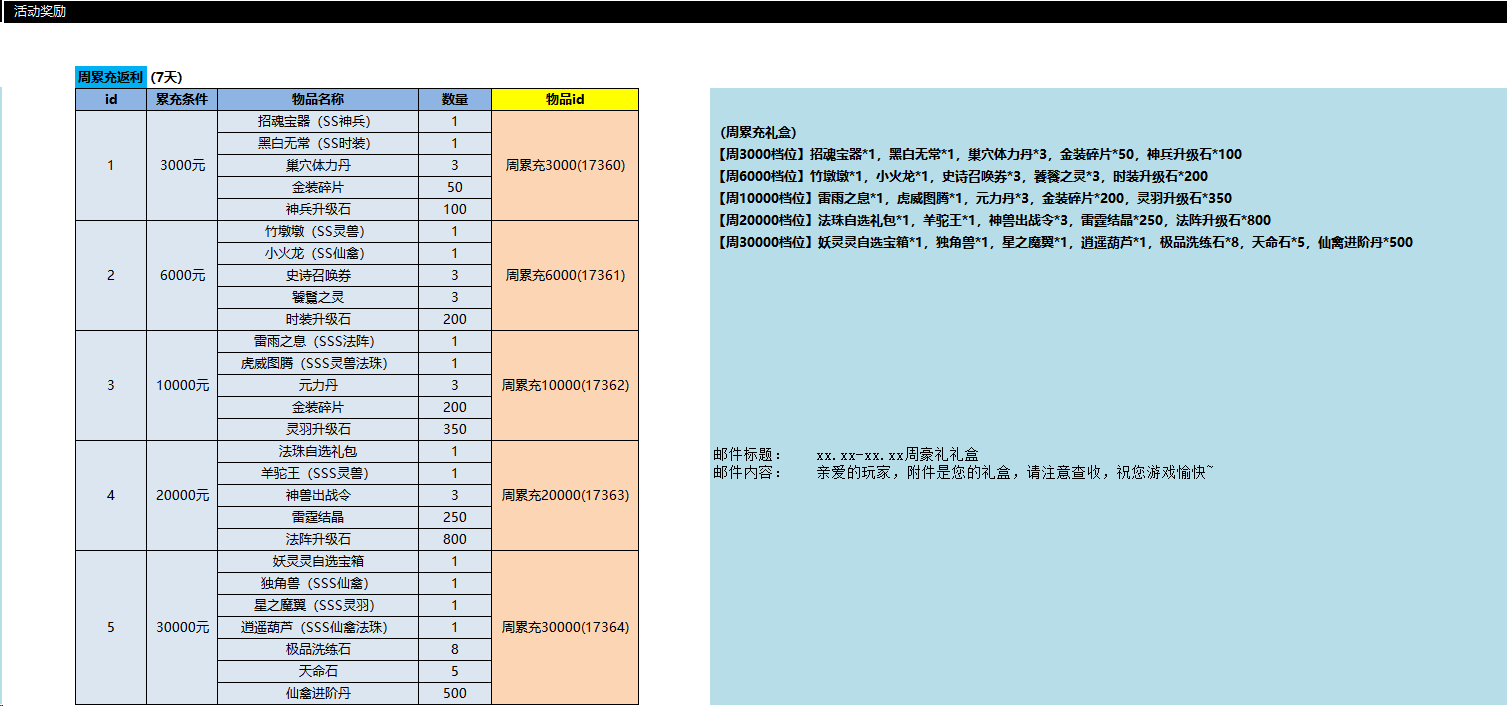The height and width of the screenshot is (706, 1507).
Task: Select the 小火龙（SS仙禽）cell
Action: tap(318, 253)
